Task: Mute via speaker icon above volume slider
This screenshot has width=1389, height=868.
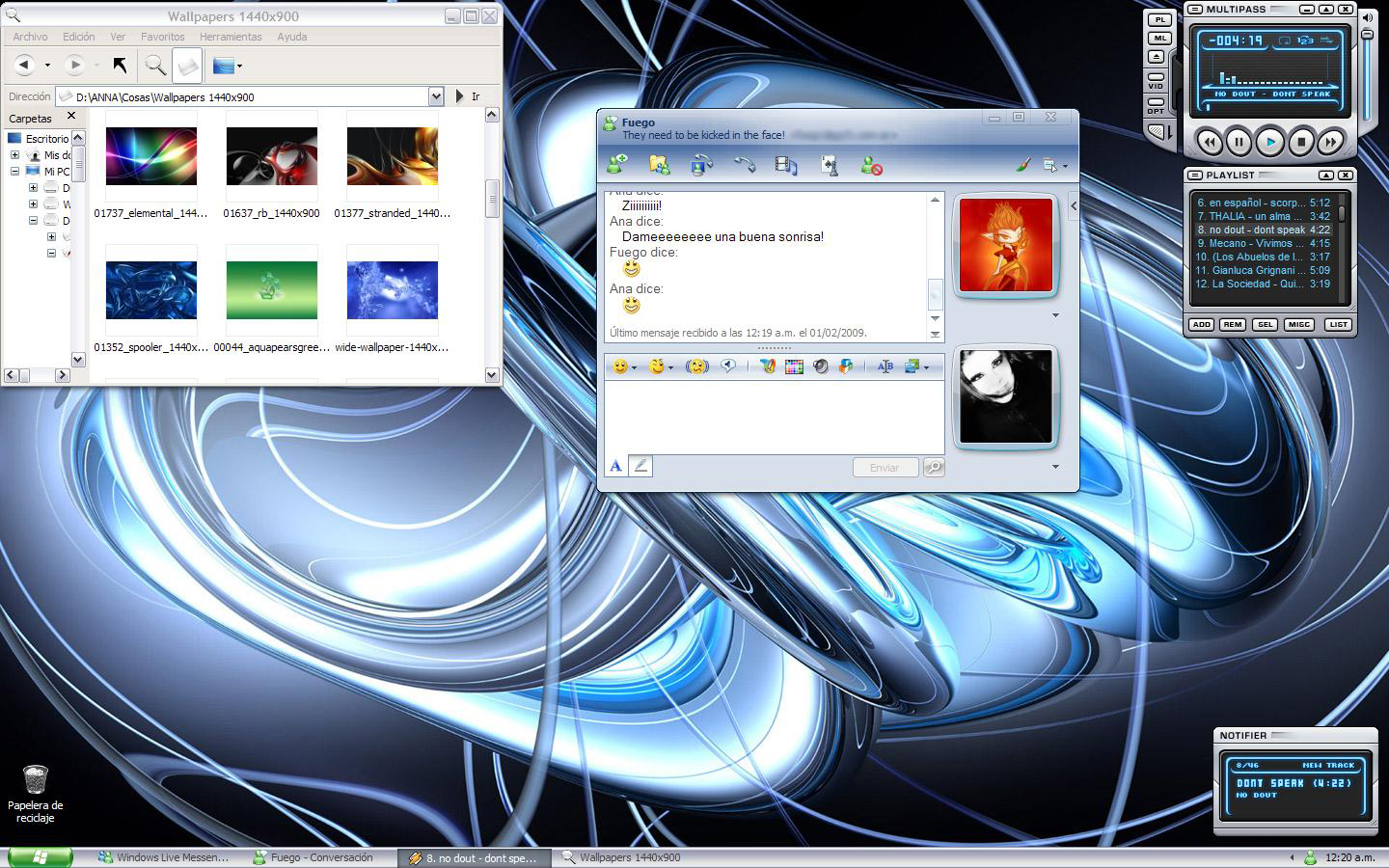Action: [1368, 17]
